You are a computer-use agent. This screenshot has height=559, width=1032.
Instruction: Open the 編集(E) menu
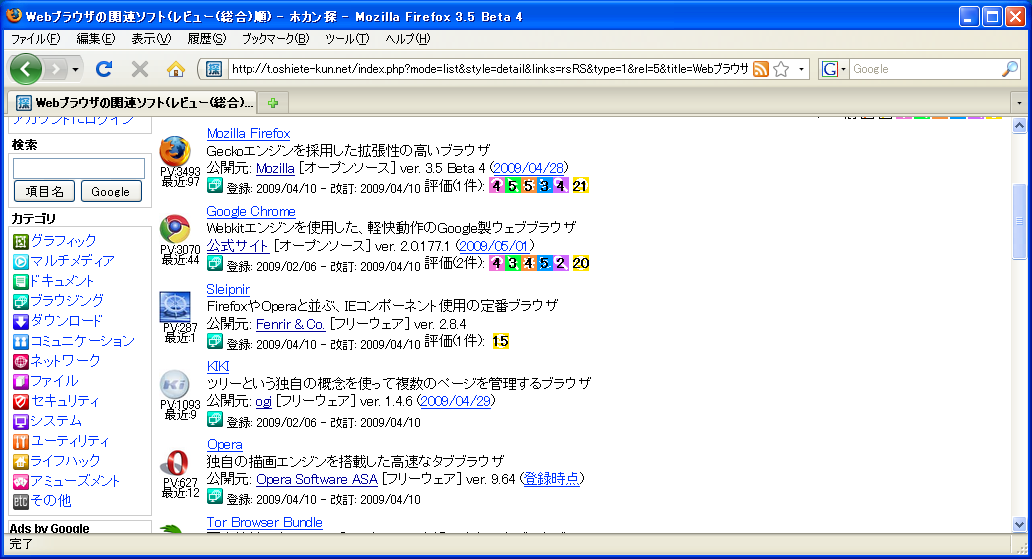pos(95,39)
